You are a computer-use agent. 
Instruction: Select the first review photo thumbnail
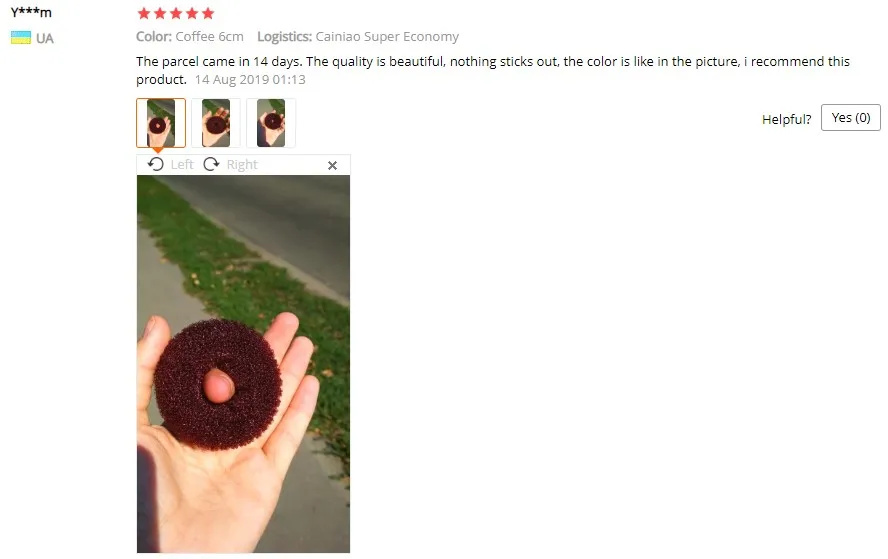tap(161, 123)
